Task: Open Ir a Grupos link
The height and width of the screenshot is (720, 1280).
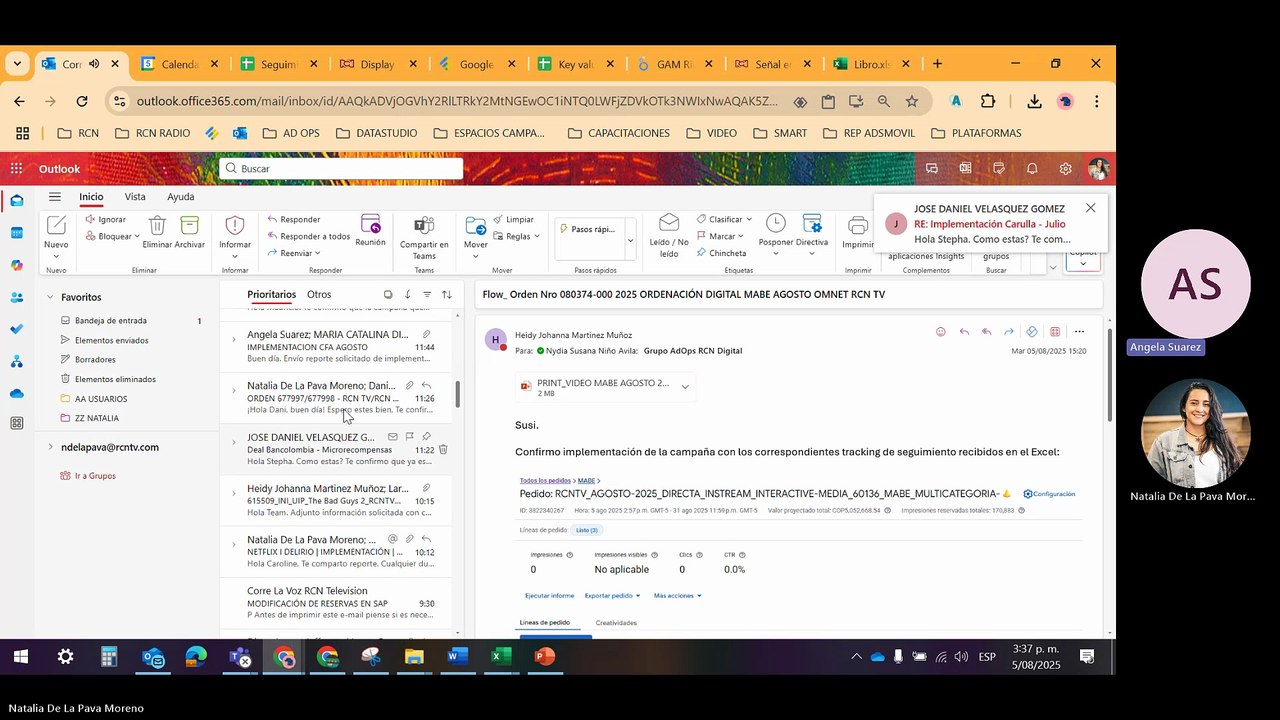Action: 95,476
